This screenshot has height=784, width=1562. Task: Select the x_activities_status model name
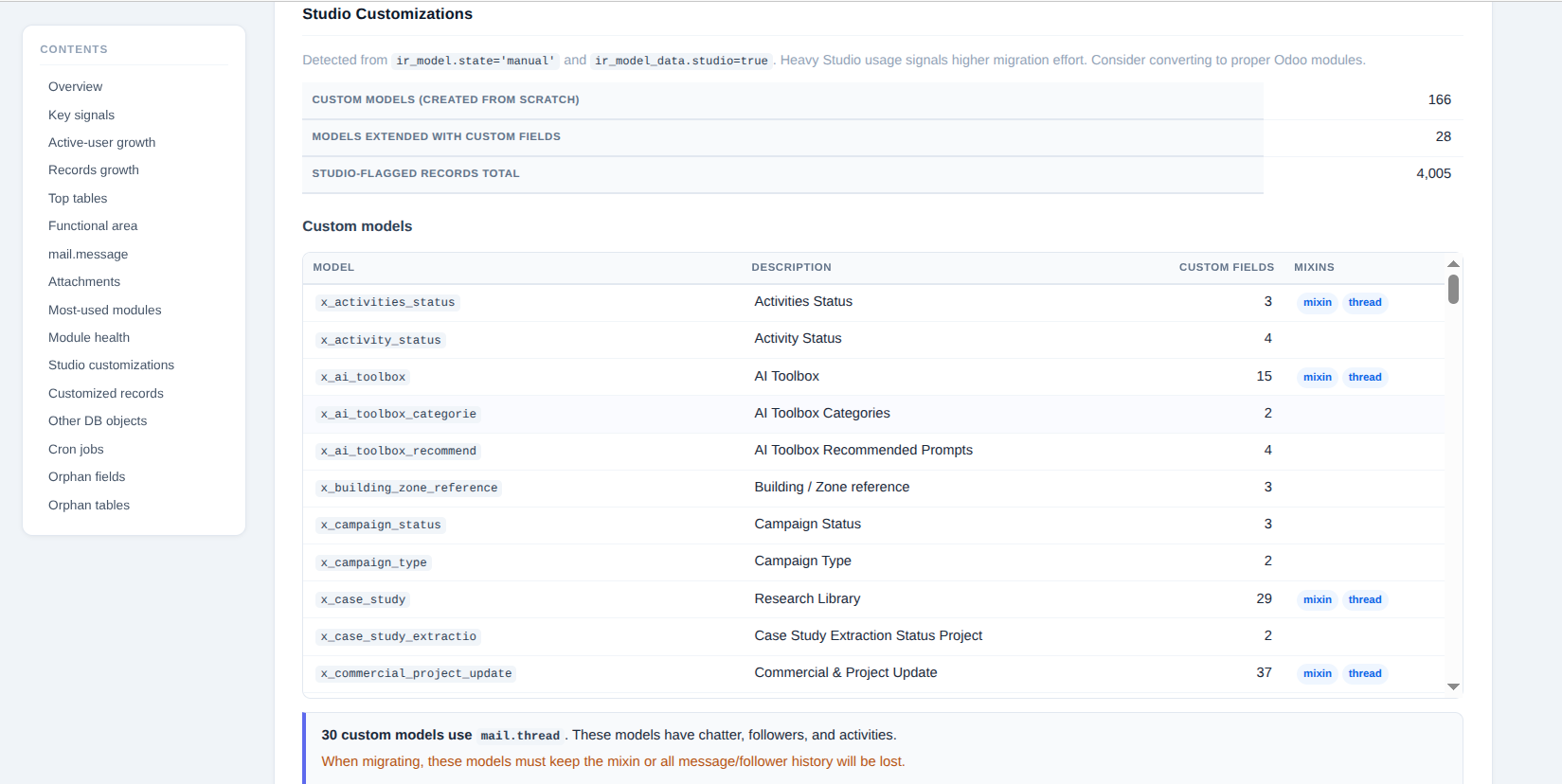point(387,302)
